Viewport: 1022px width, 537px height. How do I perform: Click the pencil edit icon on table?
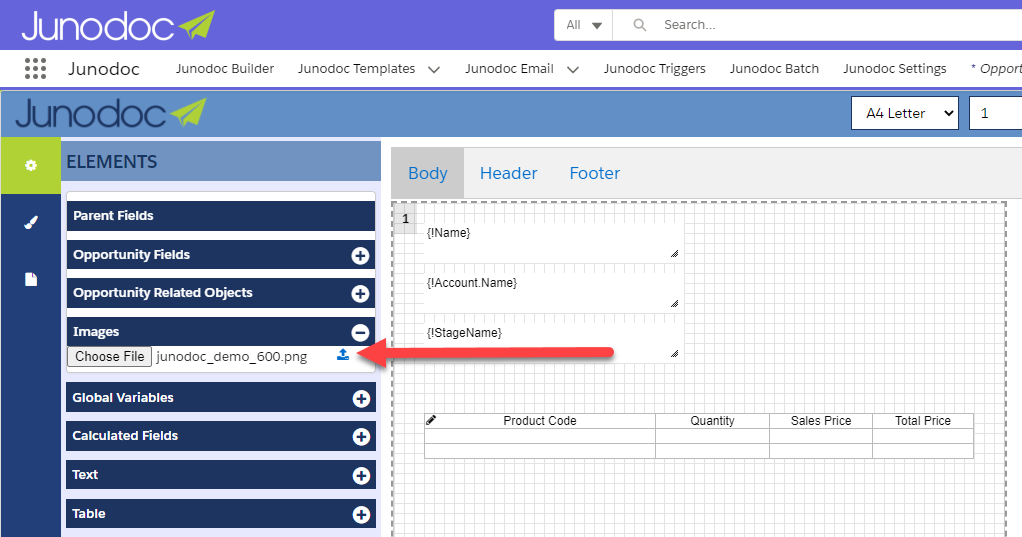[431, 420]
